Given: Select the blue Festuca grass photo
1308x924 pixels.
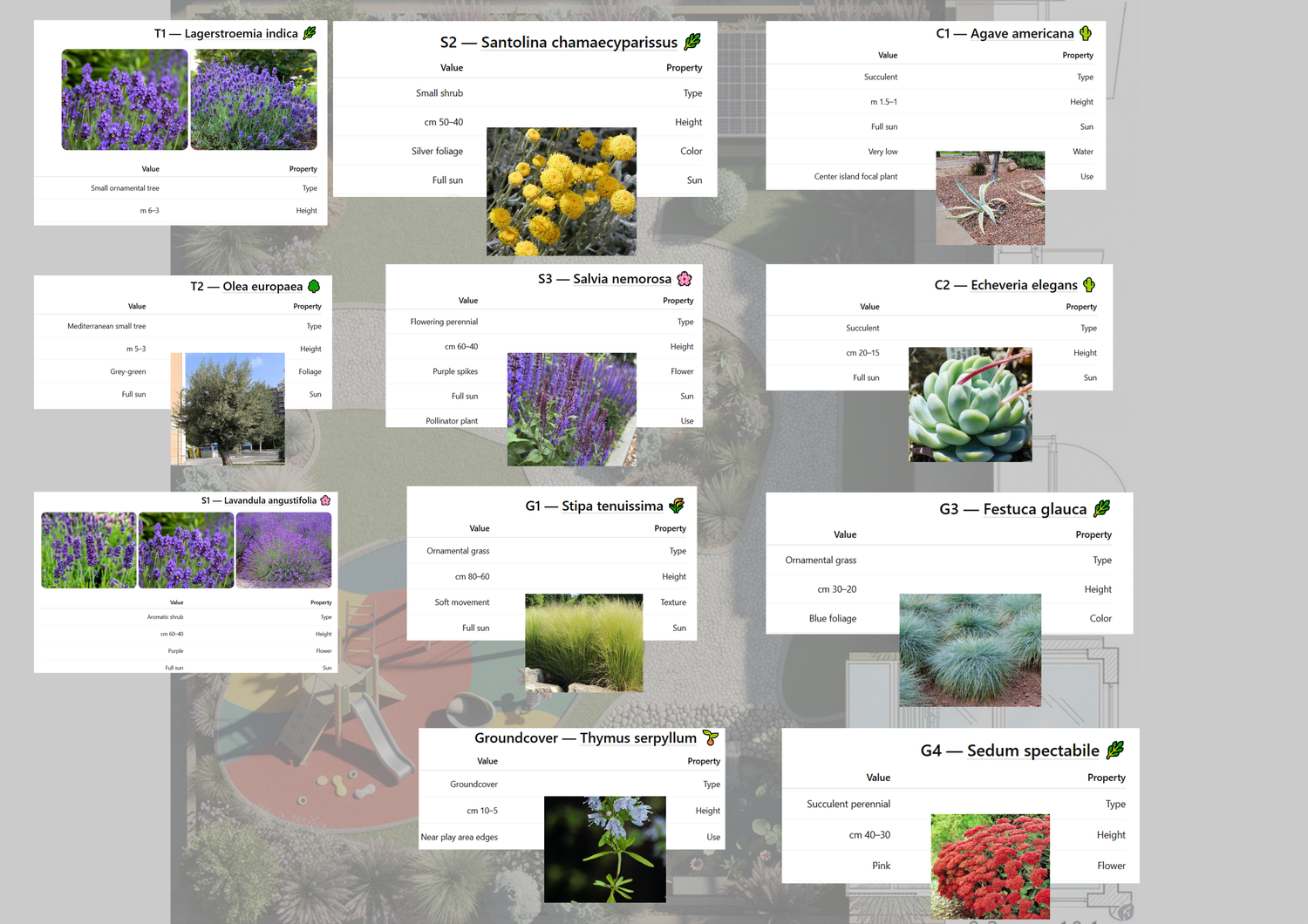Looking at the screenshot, I should click(970, 649).
